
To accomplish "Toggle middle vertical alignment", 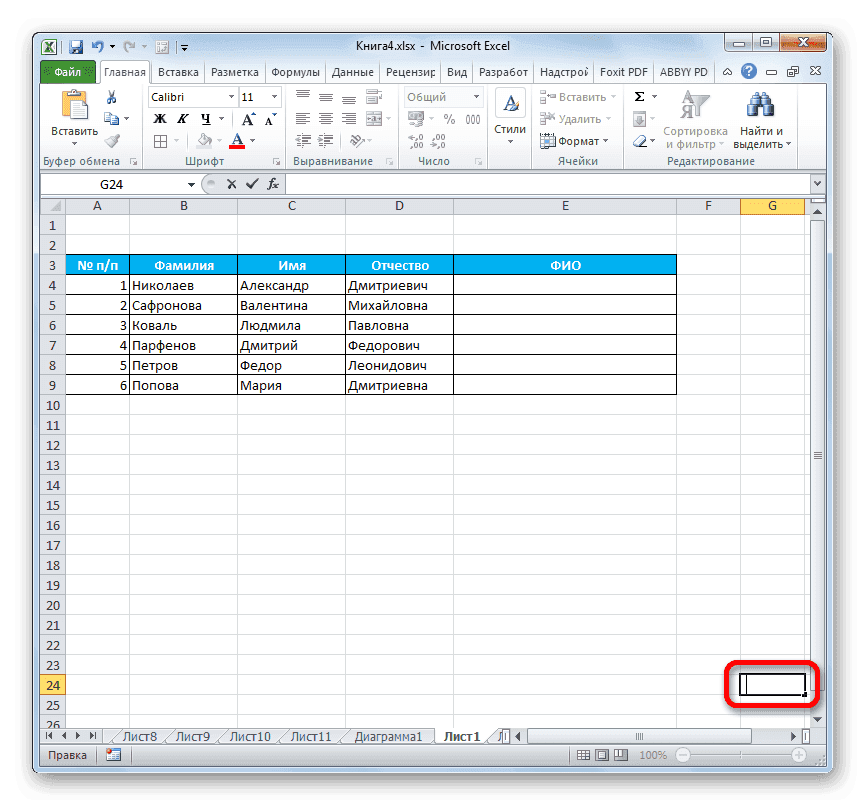I will click(325, 96).
